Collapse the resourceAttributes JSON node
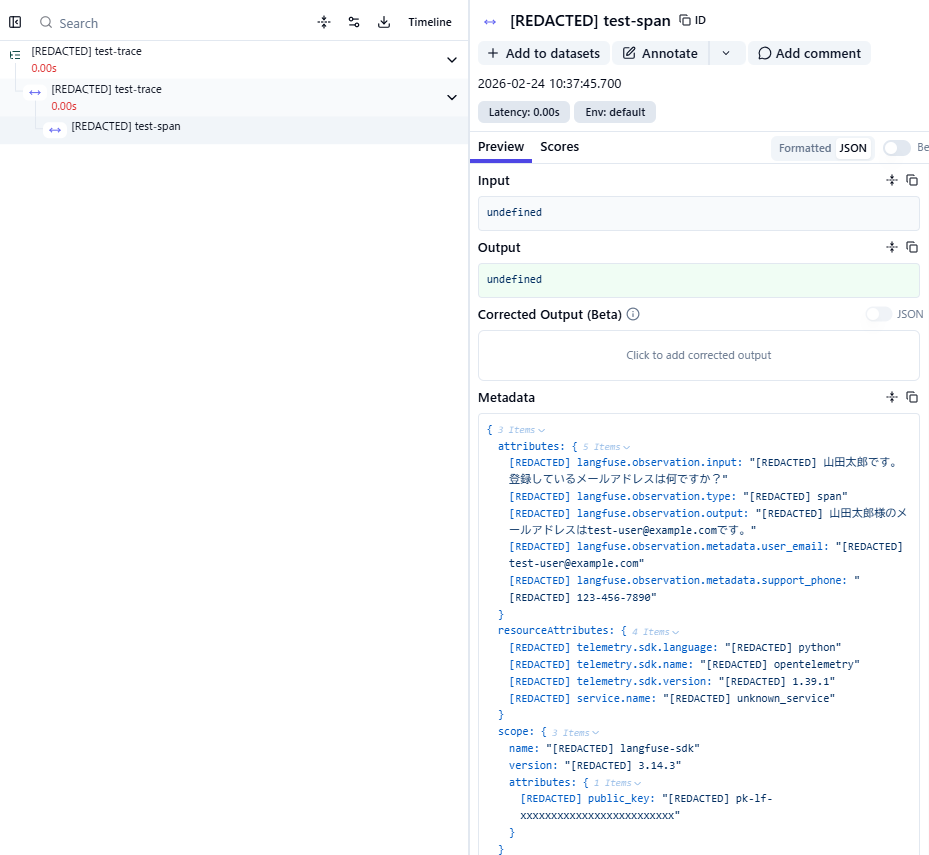This screenshot has height=855, width=929. pyautogui.click(x=676, y=632)
